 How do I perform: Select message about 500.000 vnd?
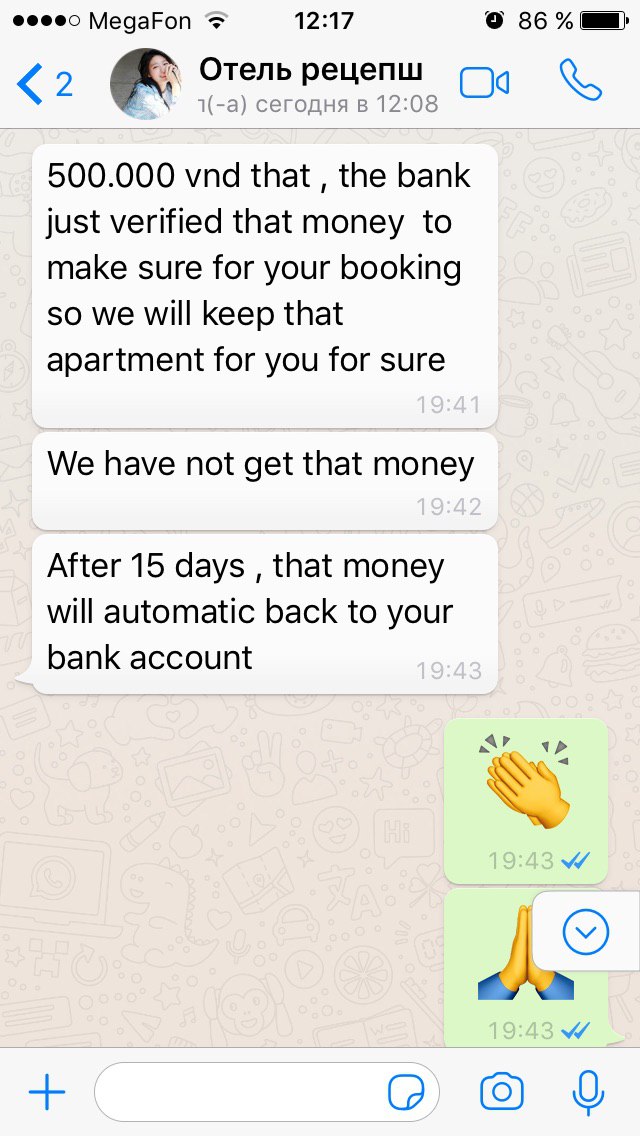(265, 285)
